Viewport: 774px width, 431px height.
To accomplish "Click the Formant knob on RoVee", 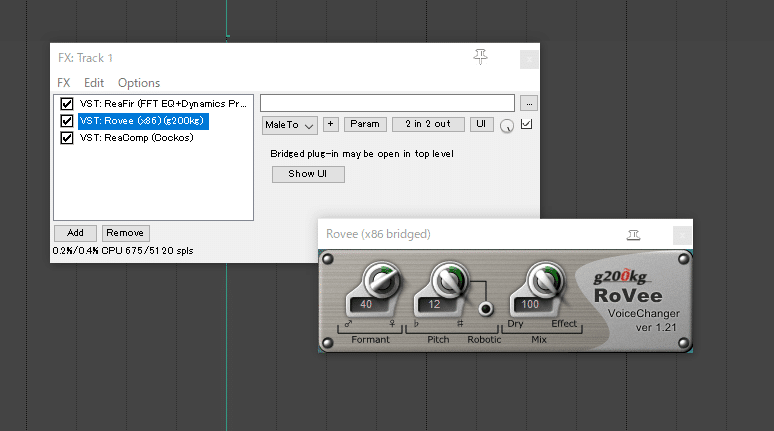I will (381, 280).
